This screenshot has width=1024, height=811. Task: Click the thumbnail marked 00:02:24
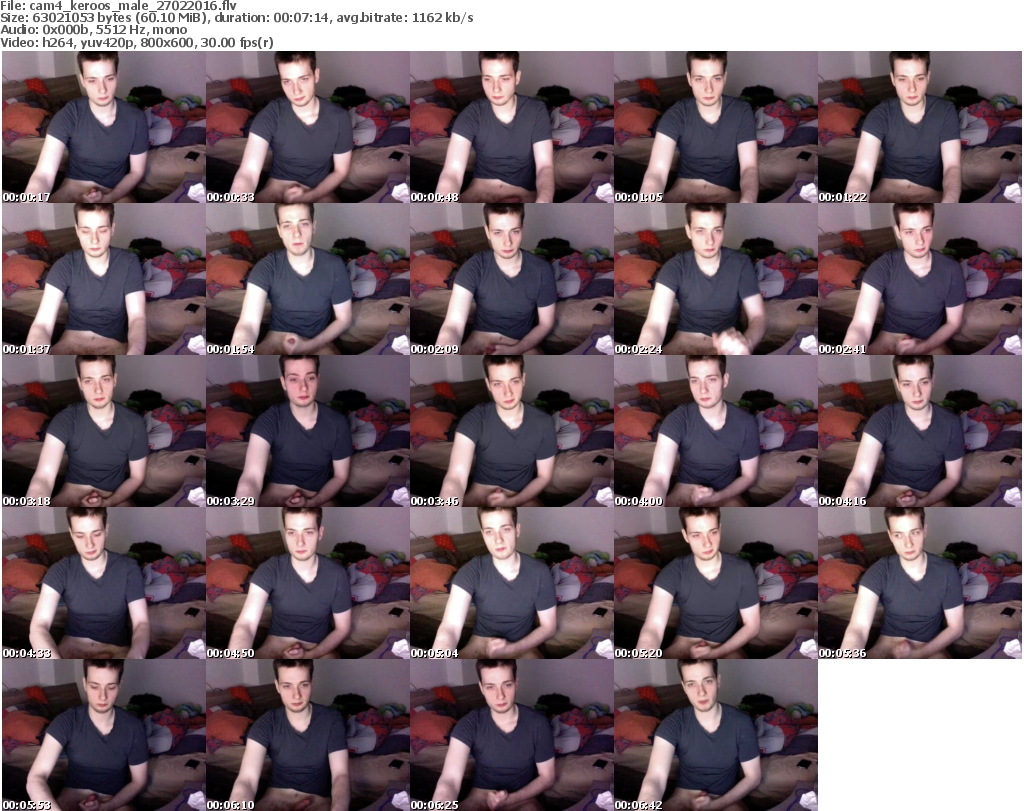[x=715, y=279]
